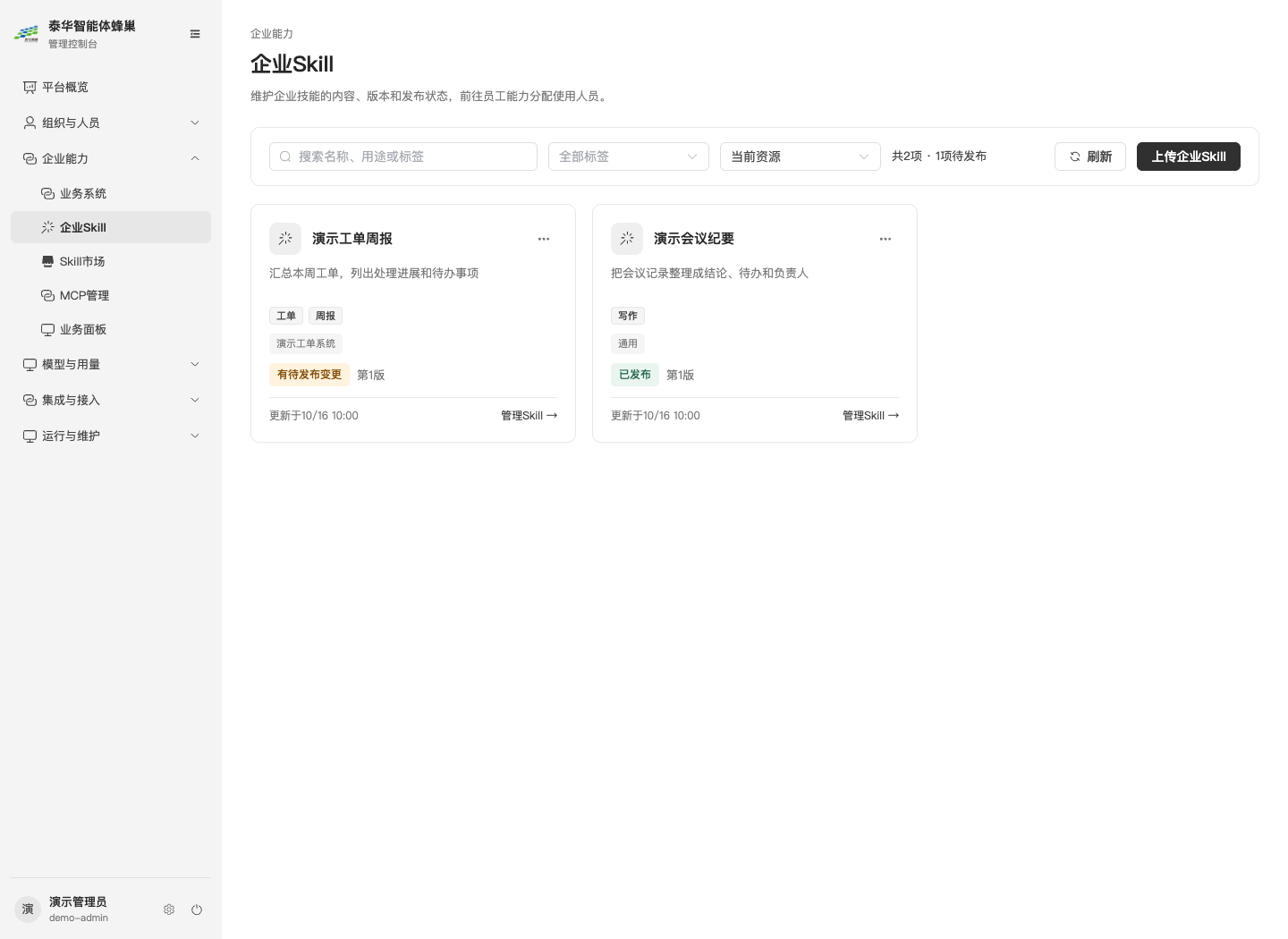
Task: Click 共2项 · 1项待发布 count text
Action: (939, 156)
